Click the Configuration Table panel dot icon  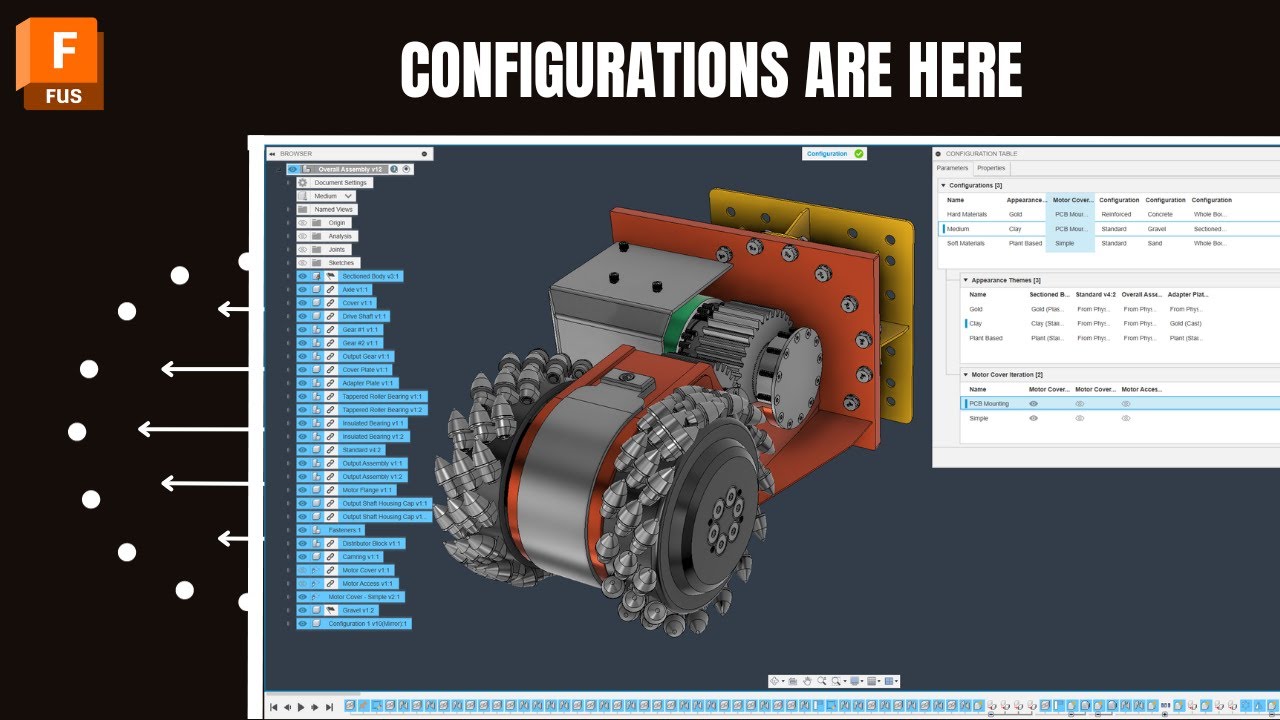coord(938,154)
